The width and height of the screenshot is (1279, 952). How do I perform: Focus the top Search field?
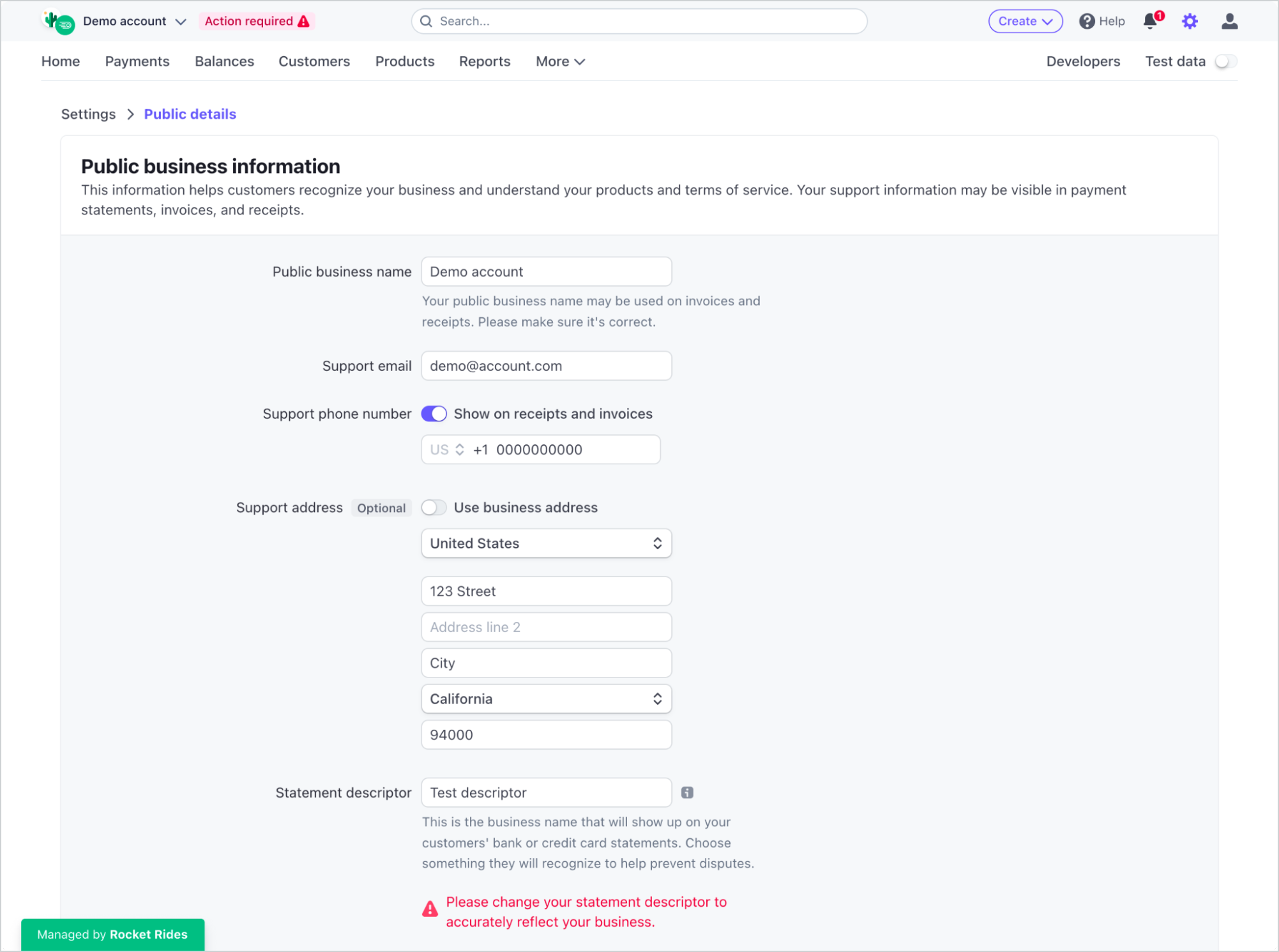coord(639,21)
